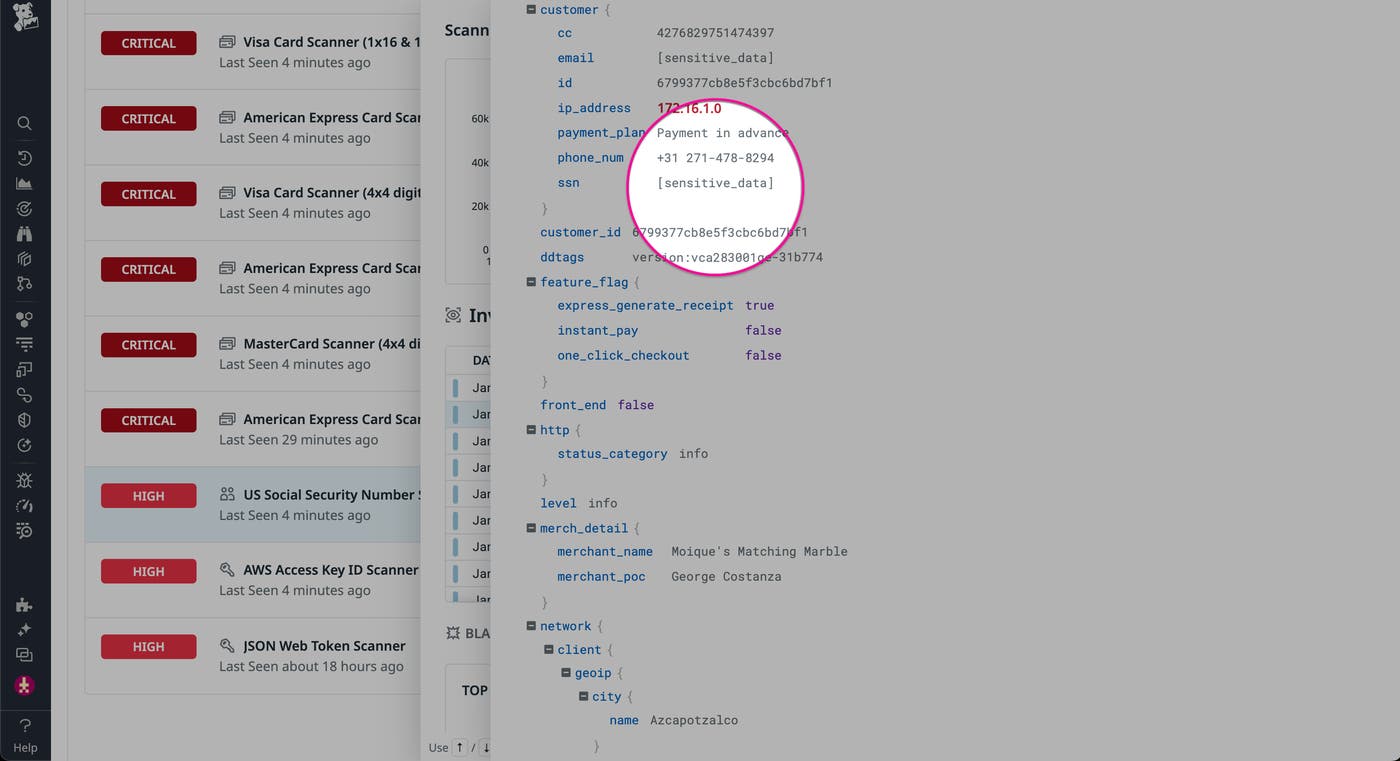Click the ip_address value 172.16.1.0
The height and width of the screenshot is (761, 1400).
689,108
